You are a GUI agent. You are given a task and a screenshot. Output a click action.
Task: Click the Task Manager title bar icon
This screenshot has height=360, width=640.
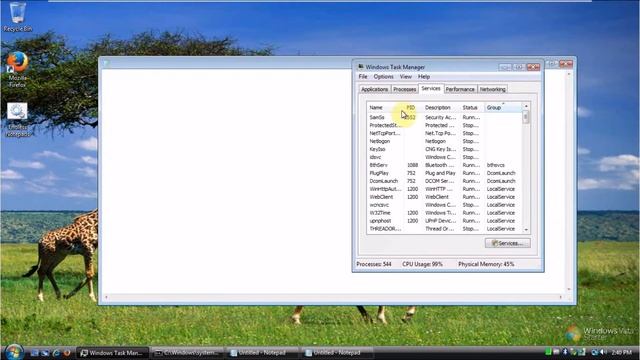click(x=360, y=67)
